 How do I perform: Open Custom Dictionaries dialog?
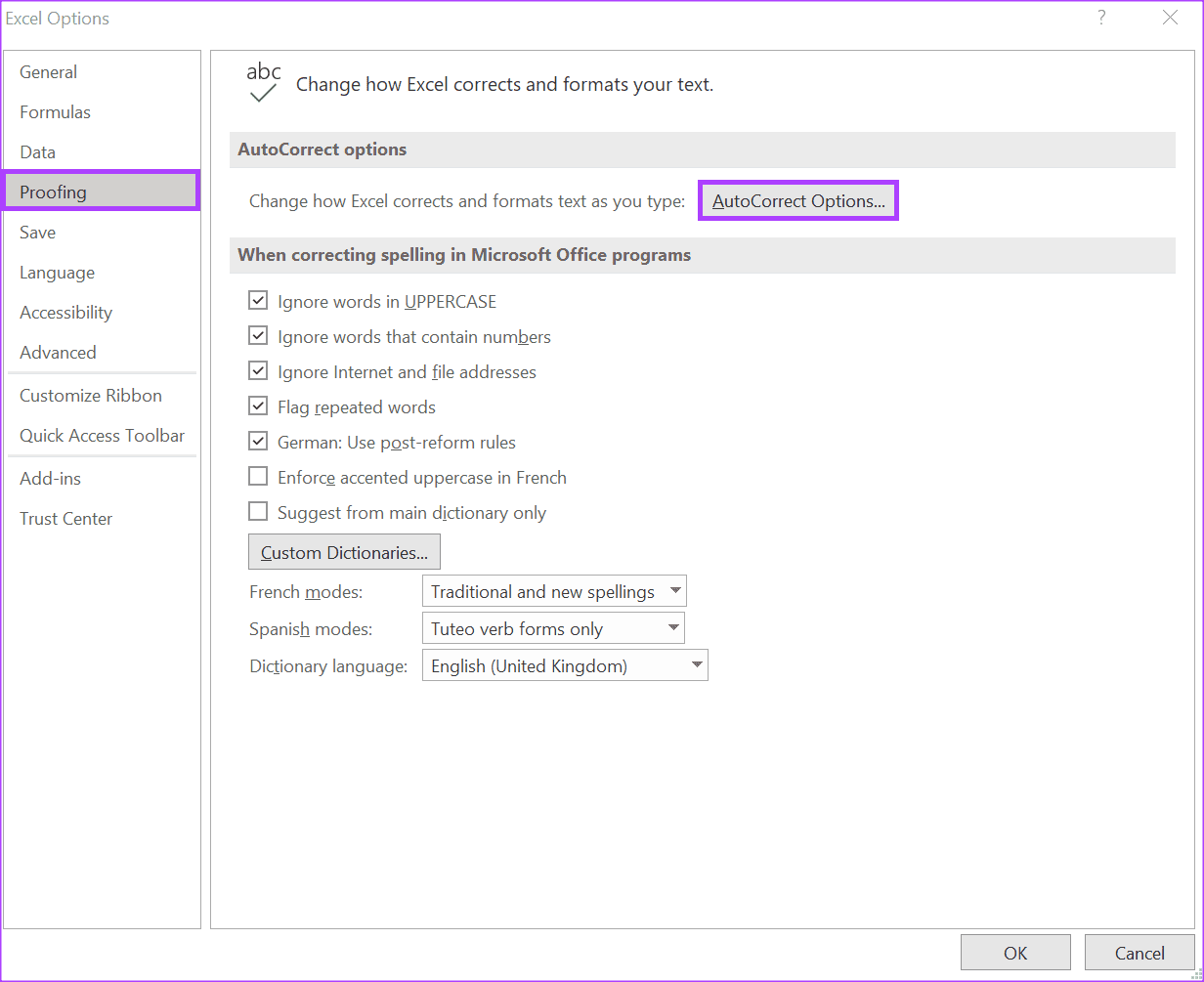point(344,552)
